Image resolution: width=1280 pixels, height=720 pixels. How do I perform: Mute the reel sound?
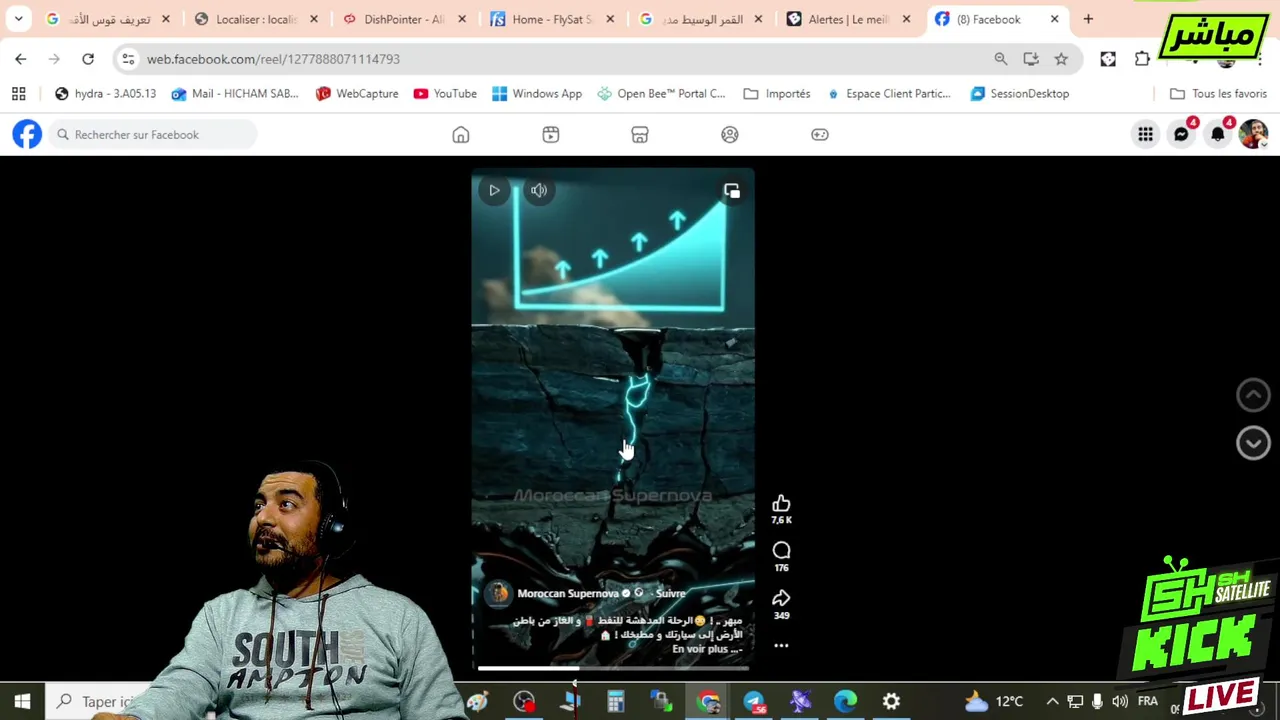(539, 190)
